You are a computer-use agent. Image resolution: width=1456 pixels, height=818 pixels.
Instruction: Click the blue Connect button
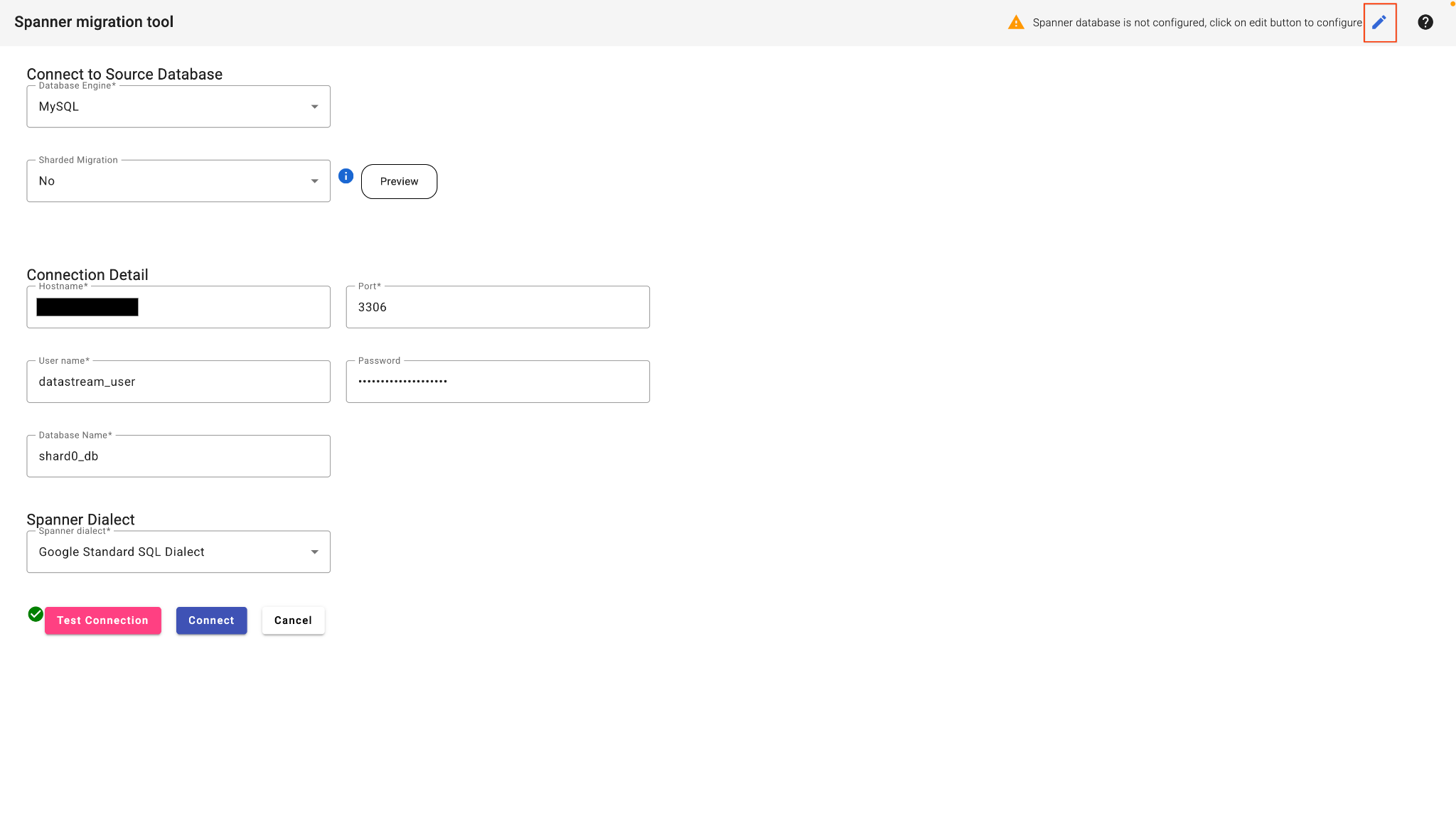point(211,620)
